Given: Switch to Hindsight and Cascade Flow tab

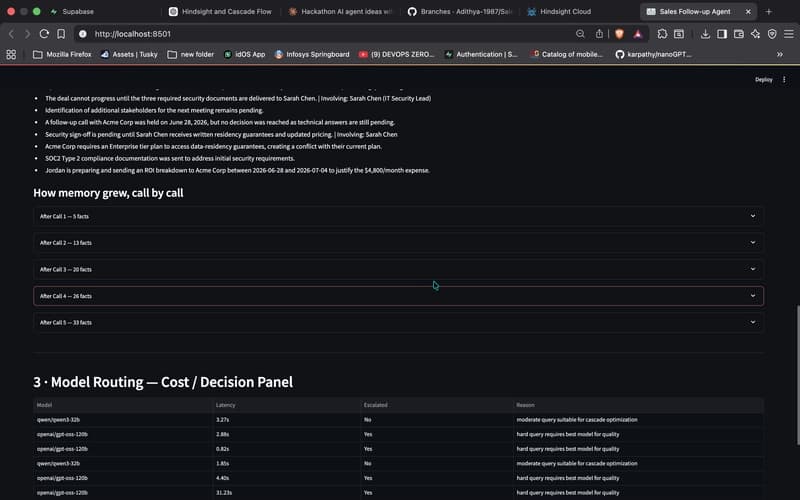Looking at the screenshot, I should tap(221, 11).
